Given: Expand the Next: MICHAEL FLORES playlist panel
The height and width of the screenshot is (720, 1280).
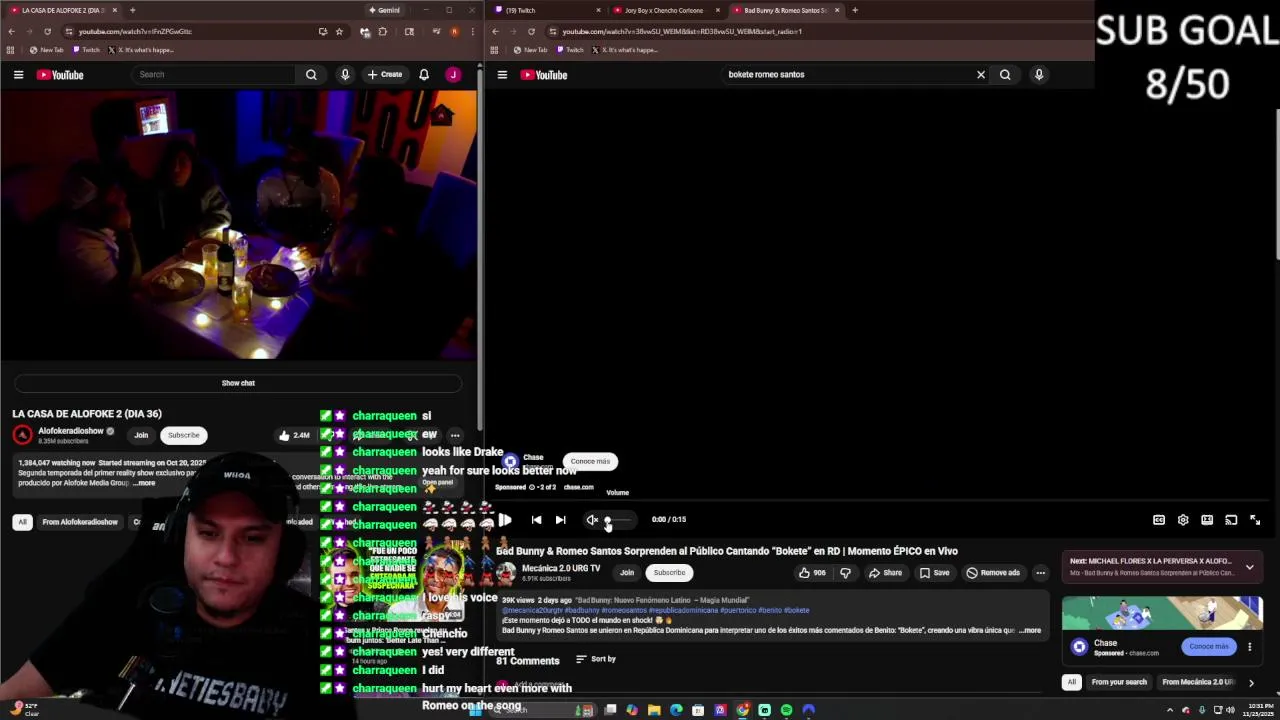Looking at the screenshot, I should pyautogui.click(x=1249, y=567).
